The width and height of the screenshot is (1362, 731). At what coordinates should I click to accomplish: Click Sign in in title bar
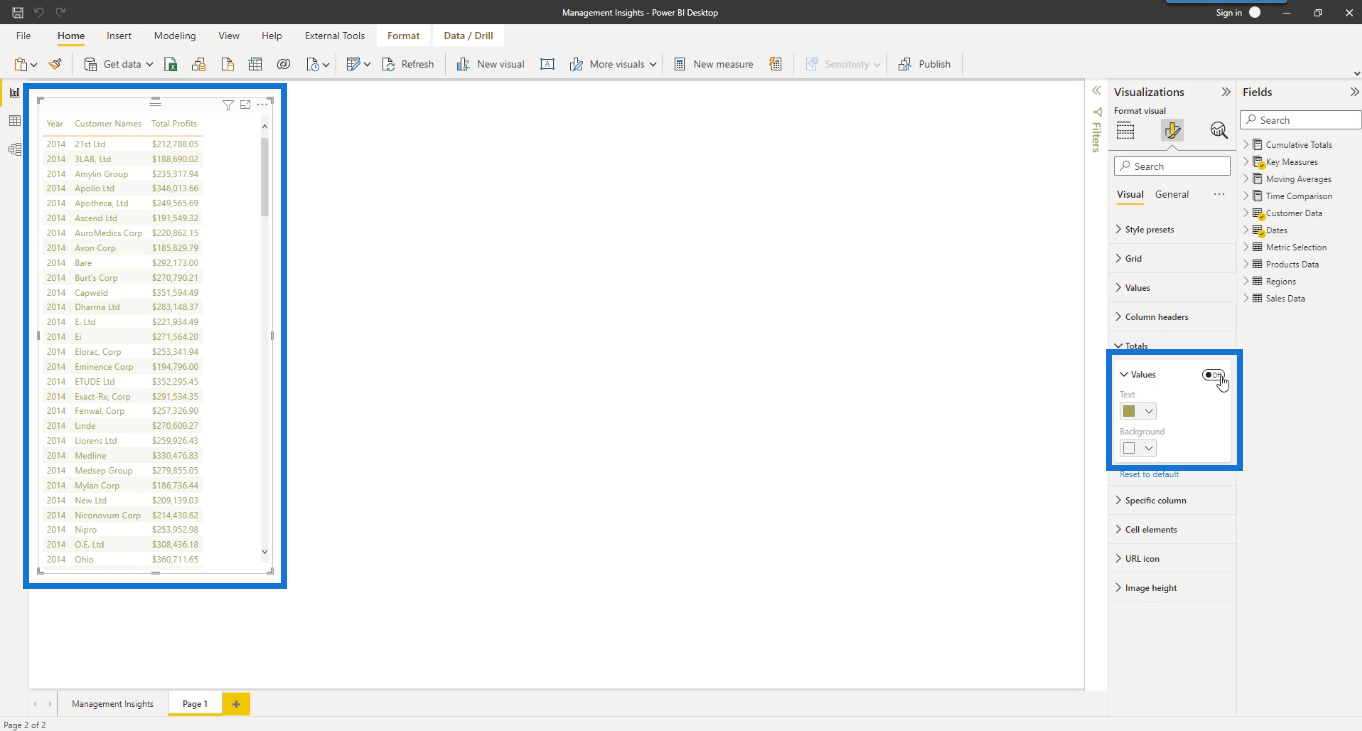1229,13
